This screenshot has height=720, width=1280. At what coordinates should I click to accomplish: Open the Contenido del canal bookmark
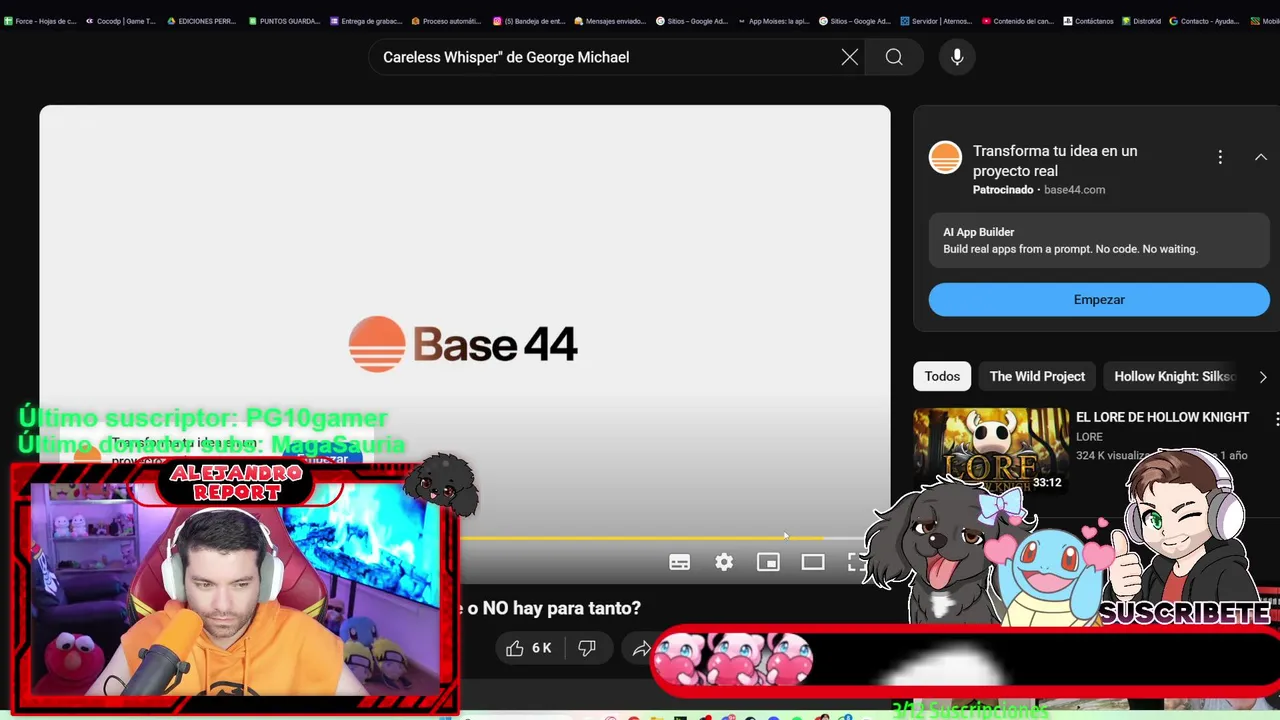click(x=1017, y=21)
